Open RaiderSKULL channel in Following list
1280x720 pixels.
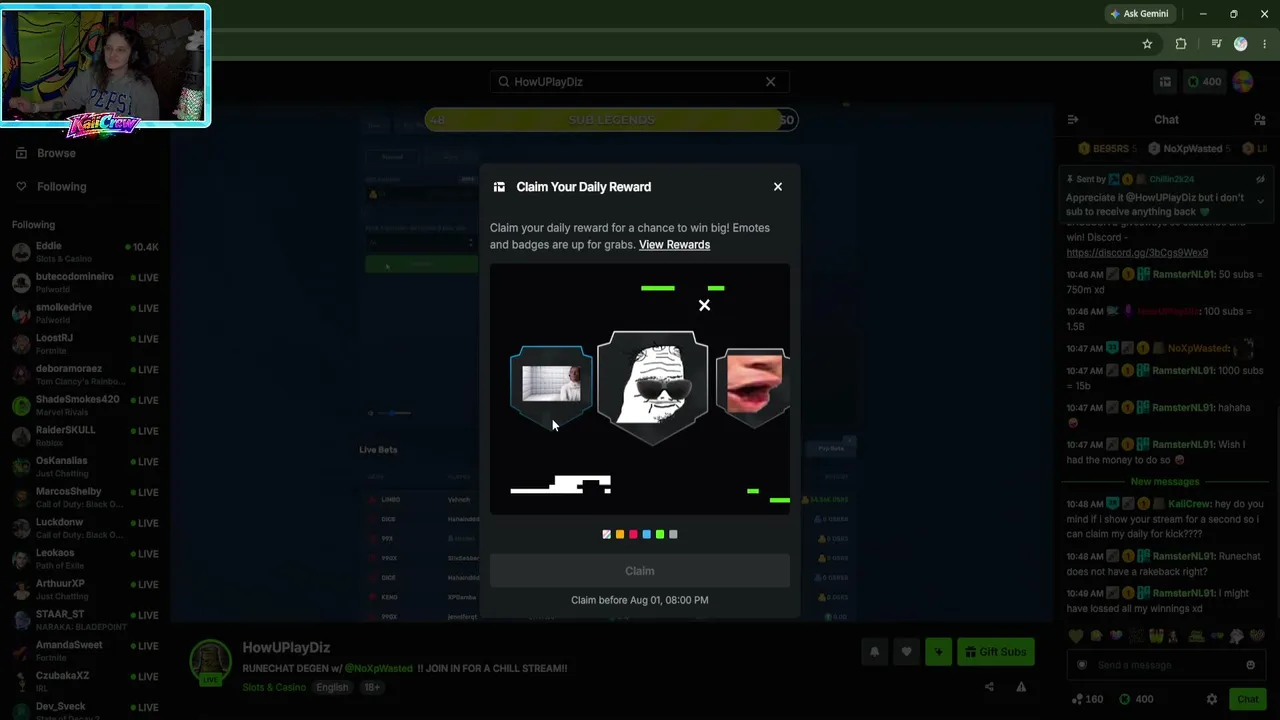[x=85, y=437]
